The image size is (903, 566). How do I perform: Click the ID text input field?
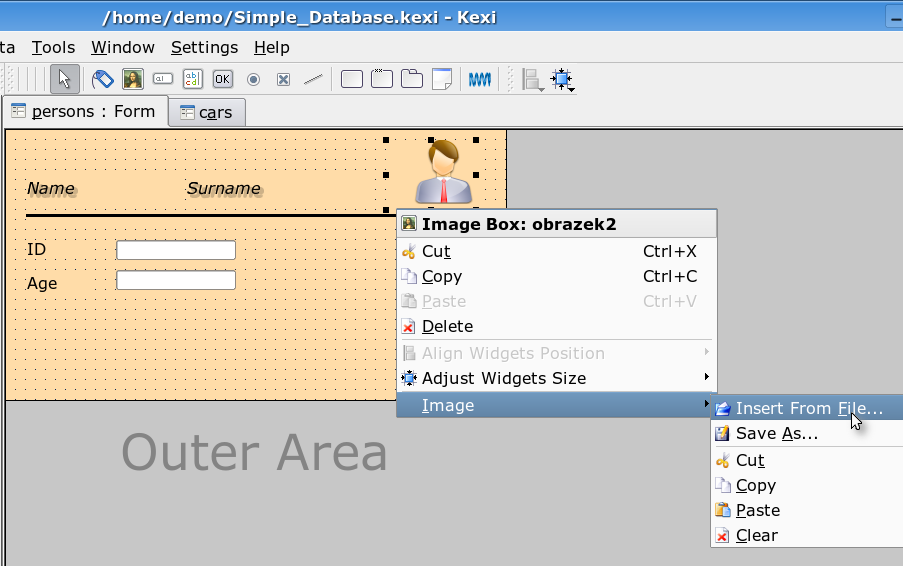[x=176, y=250]
